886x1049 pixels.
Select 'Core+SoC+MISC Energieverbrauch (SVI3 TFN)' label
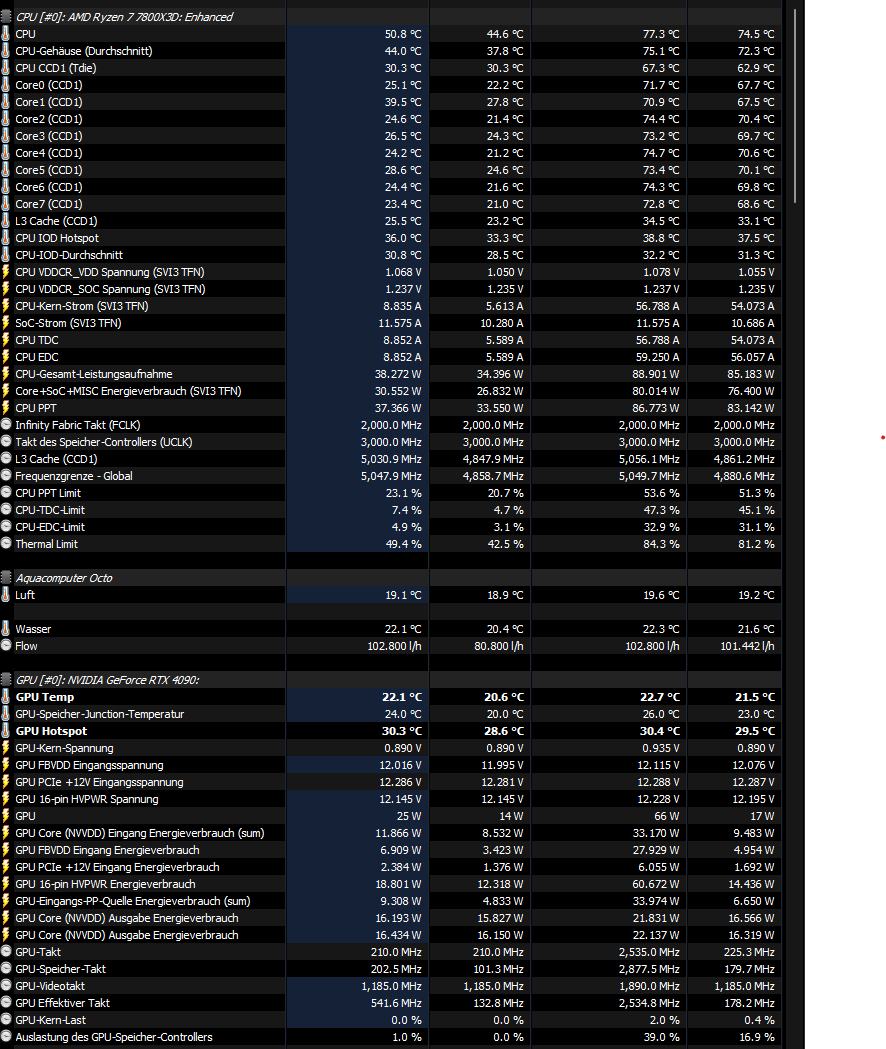(128, 391)
